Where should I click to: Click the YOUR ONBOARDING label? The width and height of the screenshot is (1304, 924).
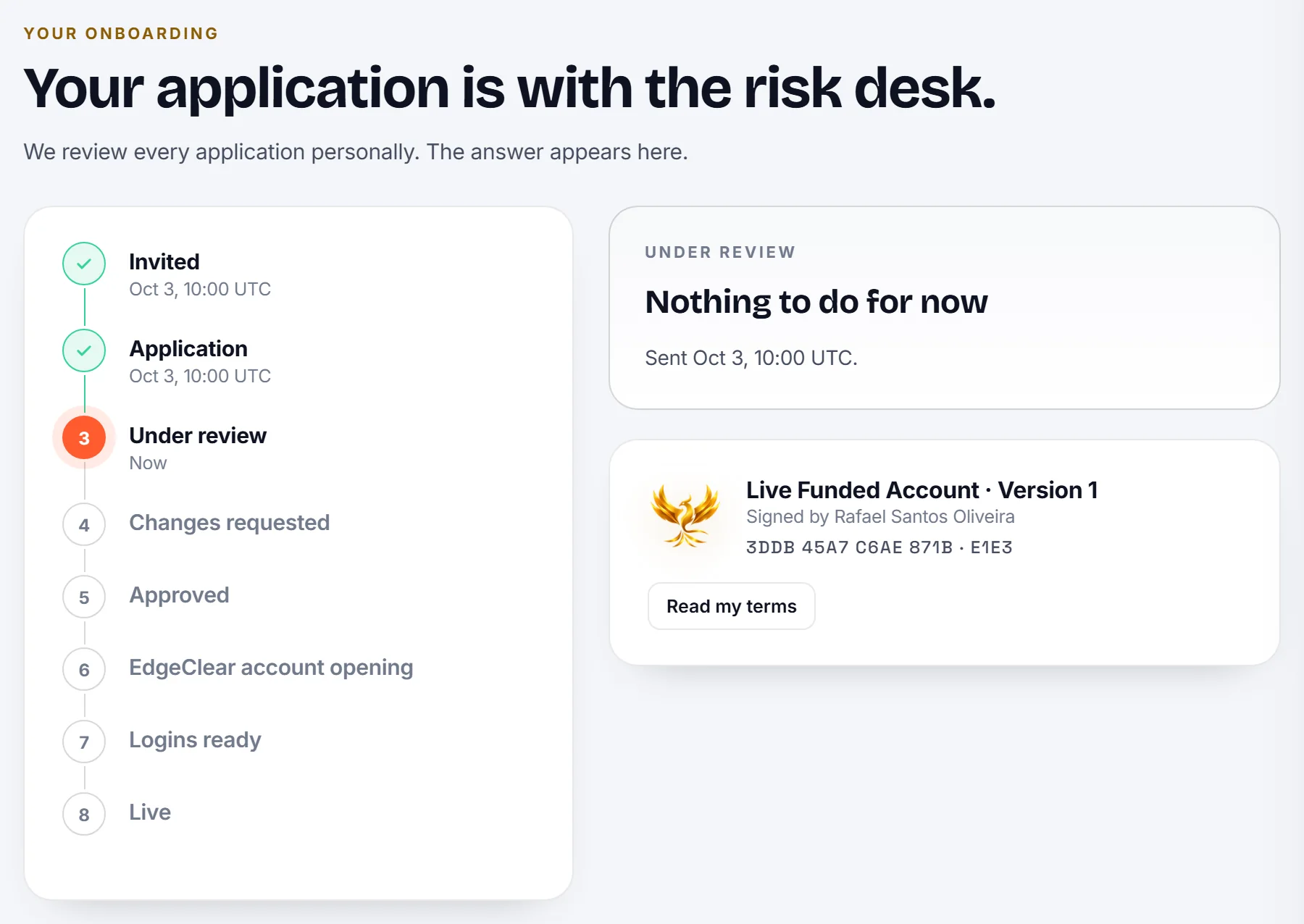(x=120, y=33)
